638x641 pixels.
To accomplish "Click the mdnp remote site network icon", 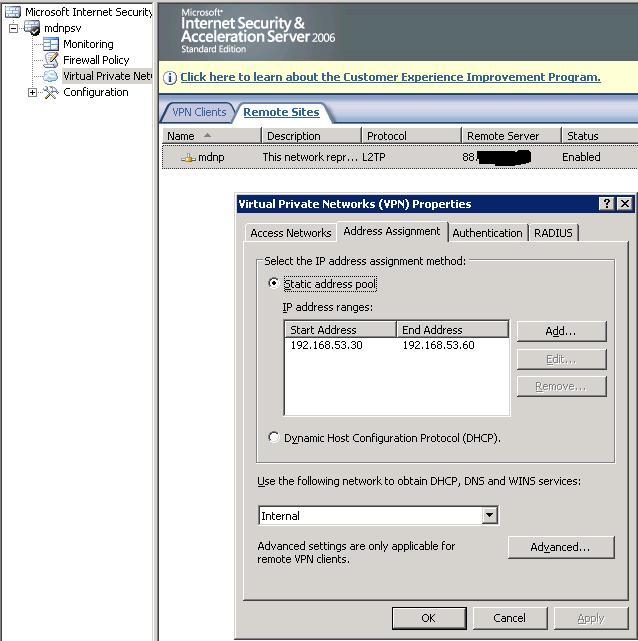I will 188,157.
